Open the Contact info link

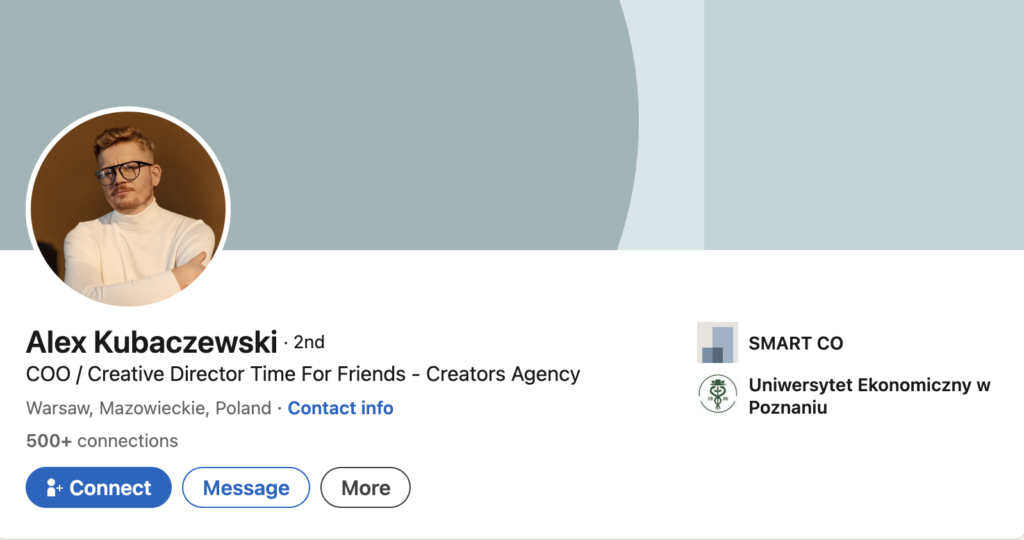point(340,408)
